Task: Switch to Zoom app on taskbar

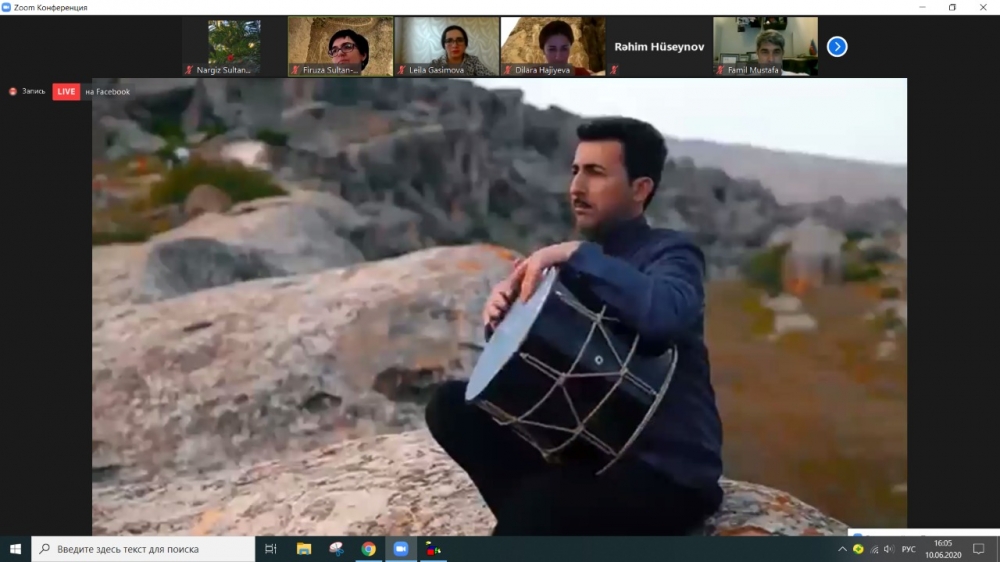Action: pos(401,549)
